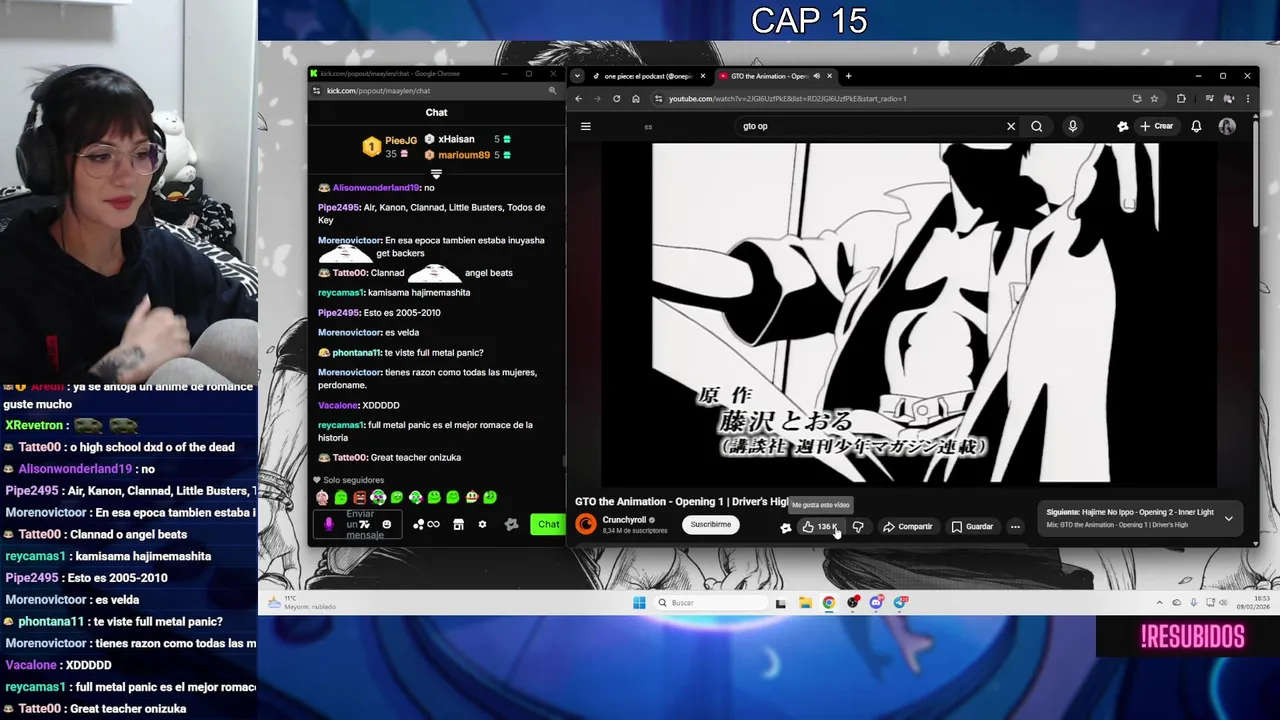Like the GTO opening video
The width and height of the screenshot is (1280, 720).
coord(820,527)
